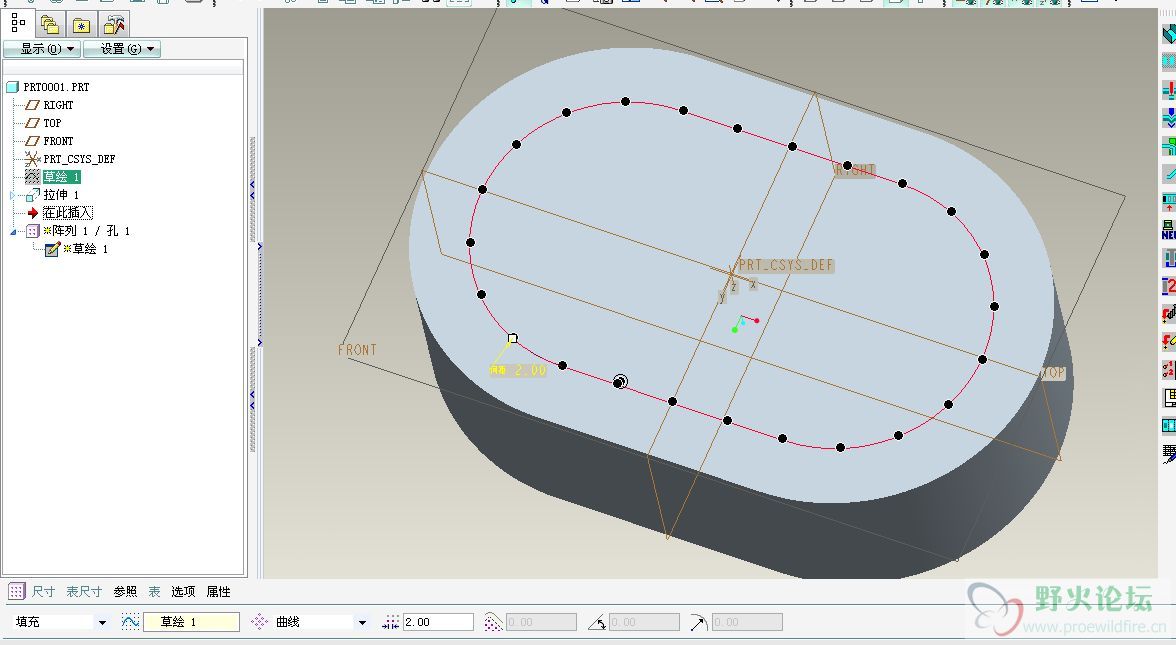1176x645 pixels.
Task: Click the white square spacing handle on curve
Action: point(512,338)
